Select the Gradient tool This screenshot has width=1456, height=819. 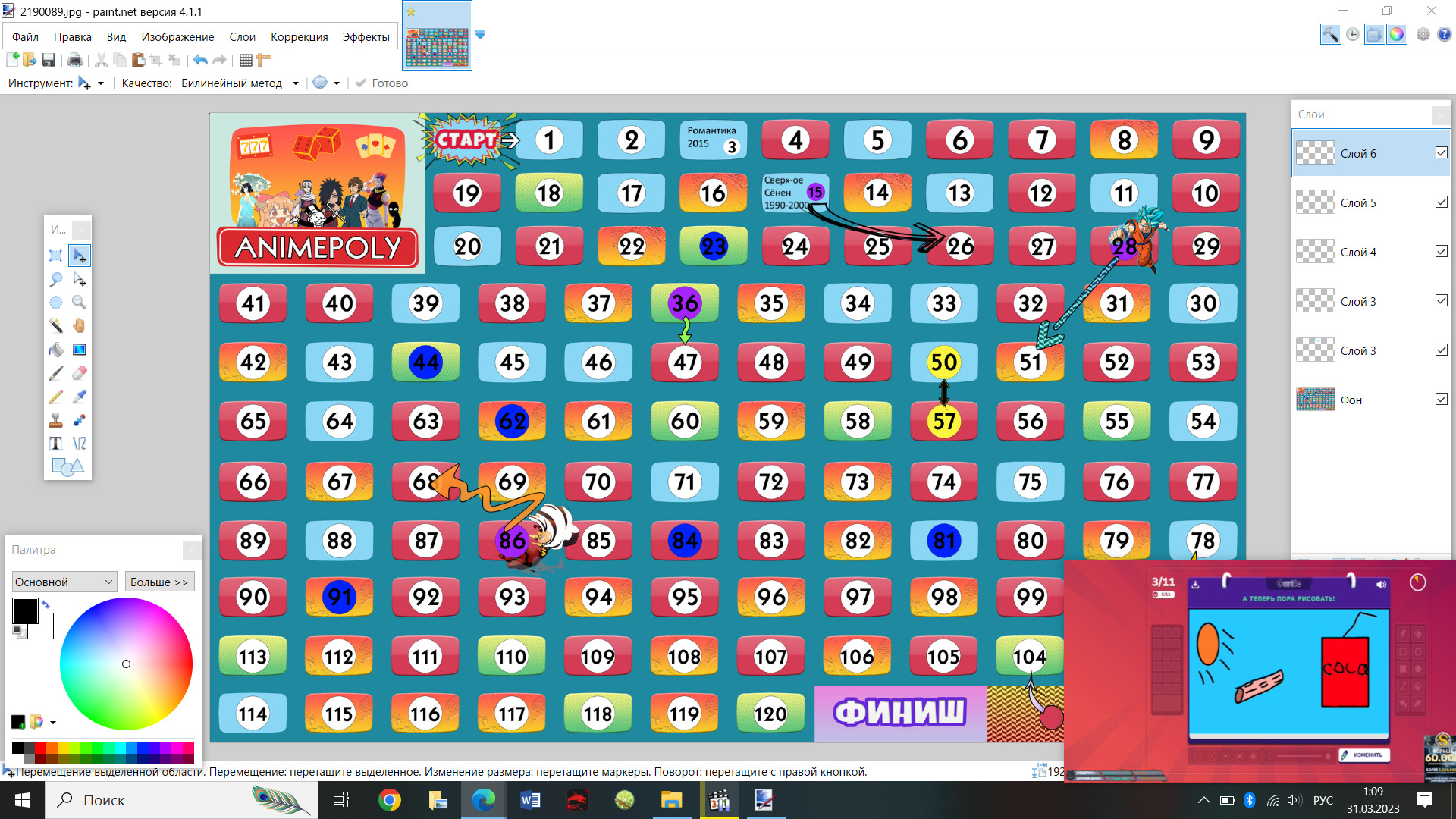click(x=79, y=350)
